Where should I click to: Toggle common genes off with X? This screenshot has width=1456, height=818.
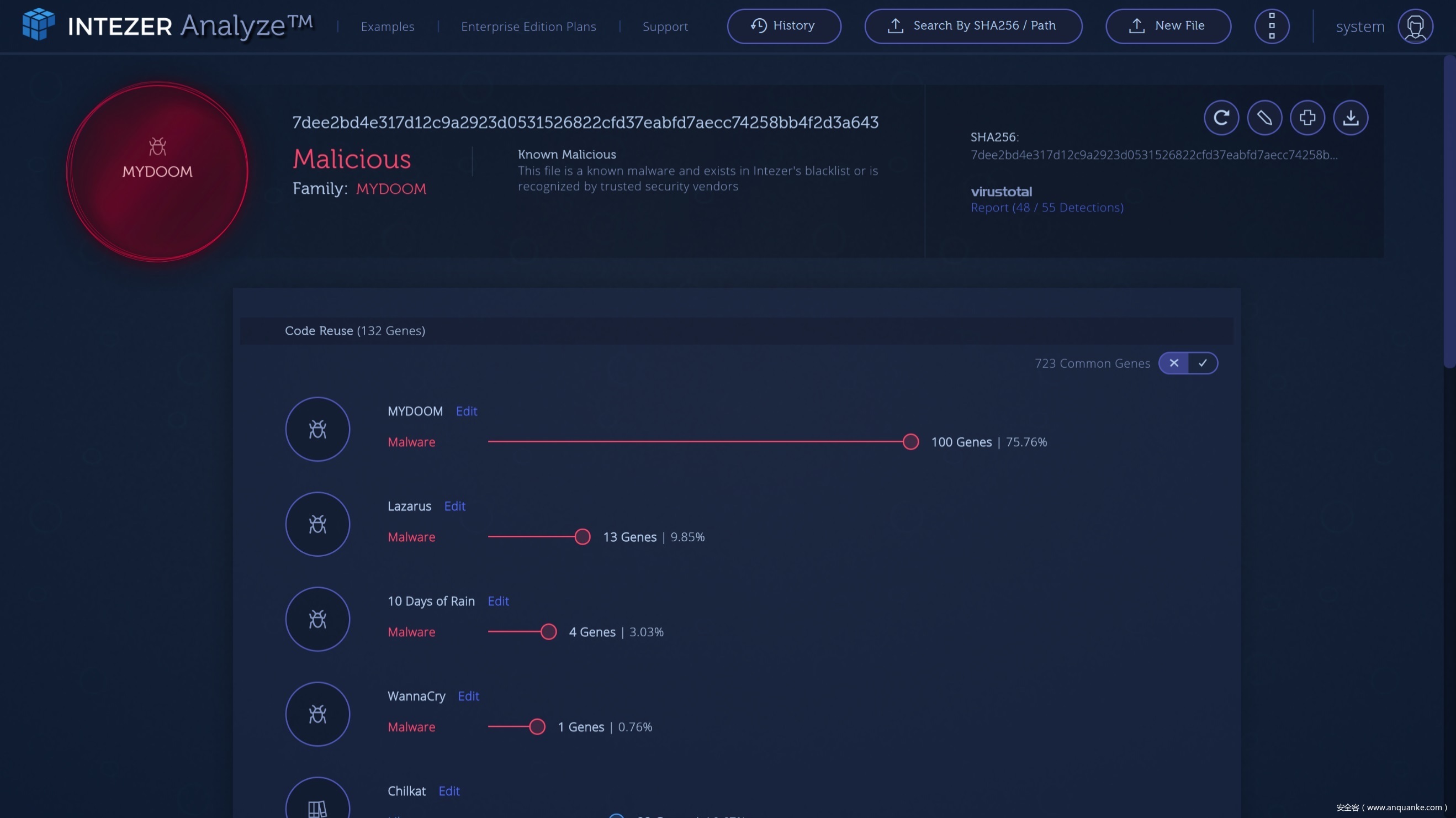(1174, 363)
